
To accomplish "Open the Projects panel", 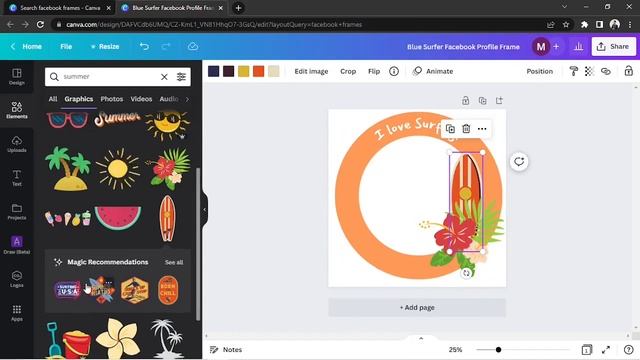I will tap(17, 212).
